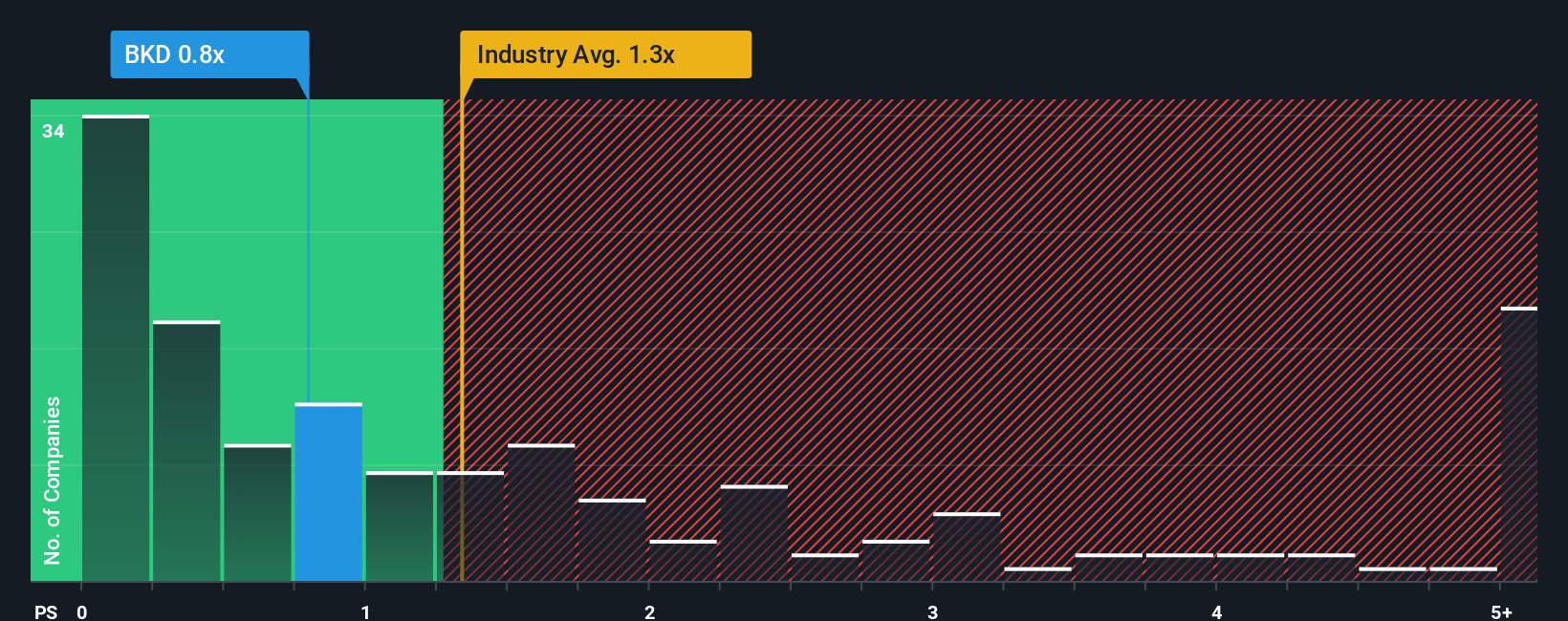Click the 'PS' axis label
This screenshot has height=621, width=1568.
46,612
